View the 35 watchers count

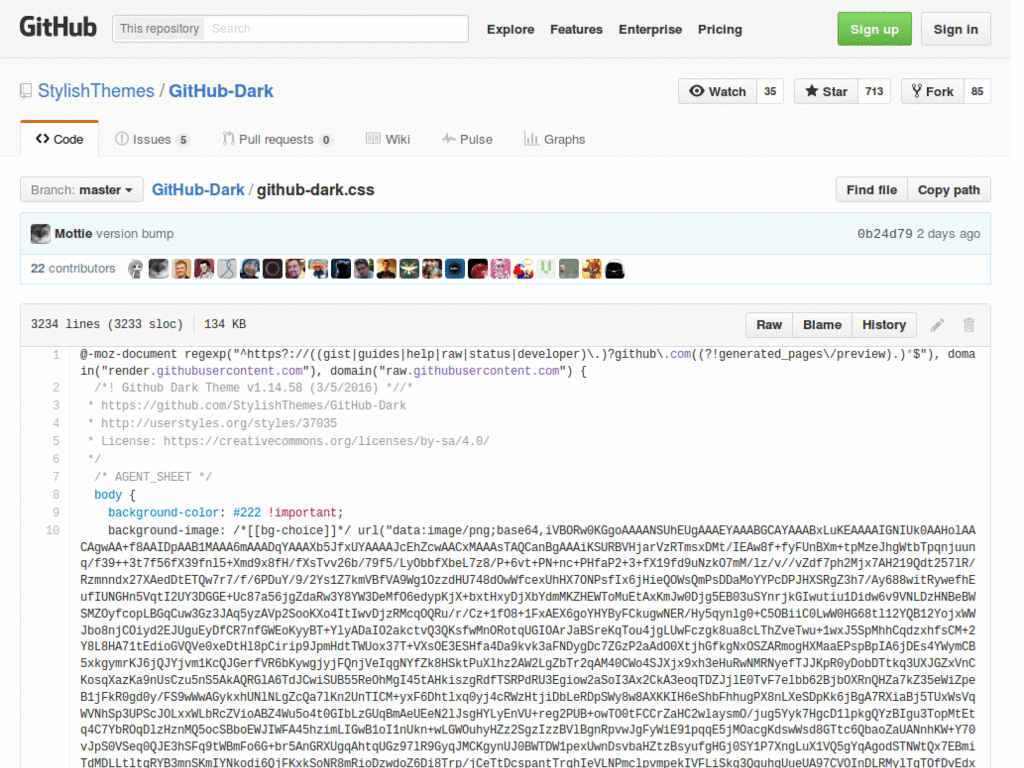(x=770, y=91)
